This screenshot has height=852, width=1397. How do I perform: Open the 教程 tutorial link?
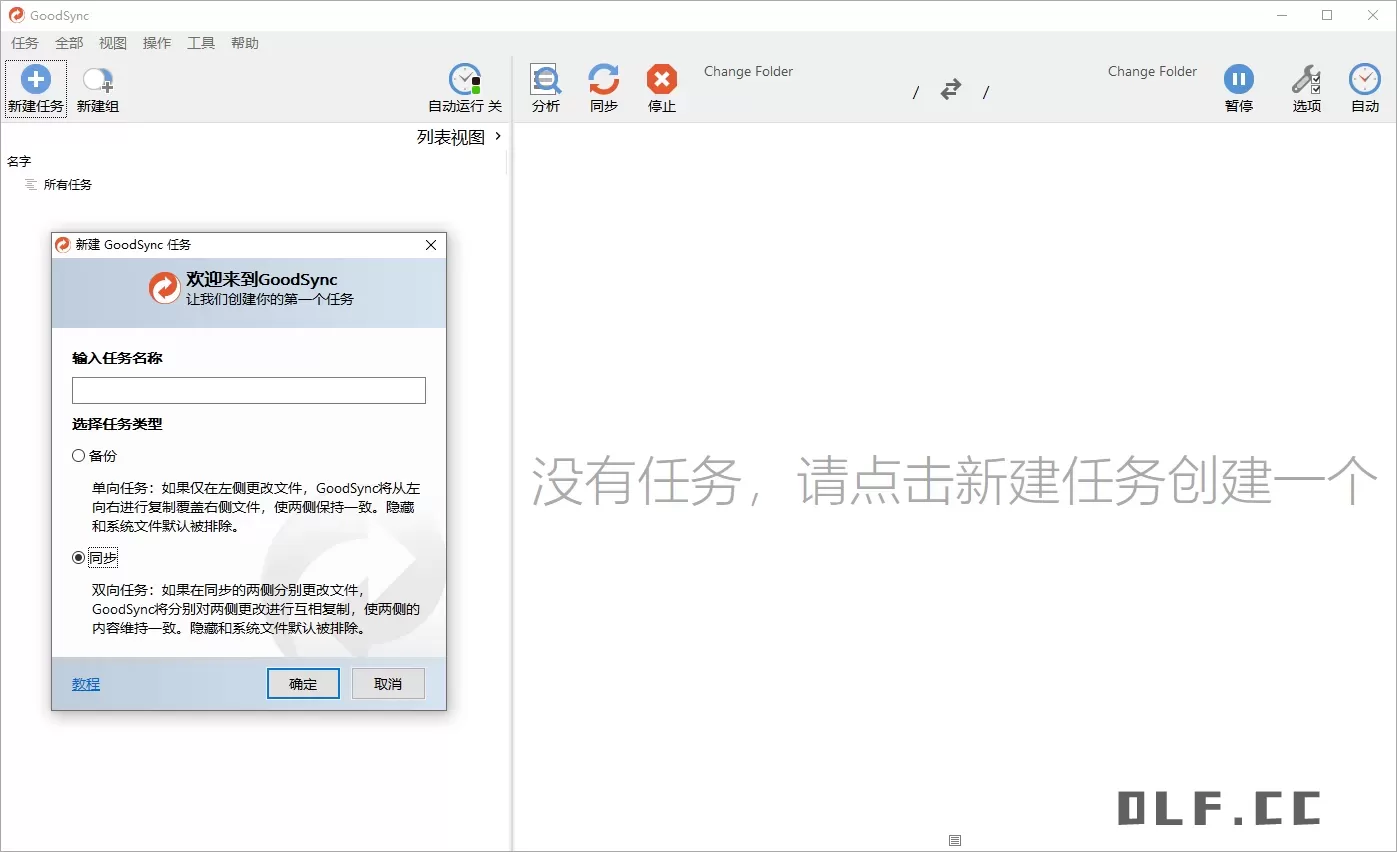pos(85,683)
